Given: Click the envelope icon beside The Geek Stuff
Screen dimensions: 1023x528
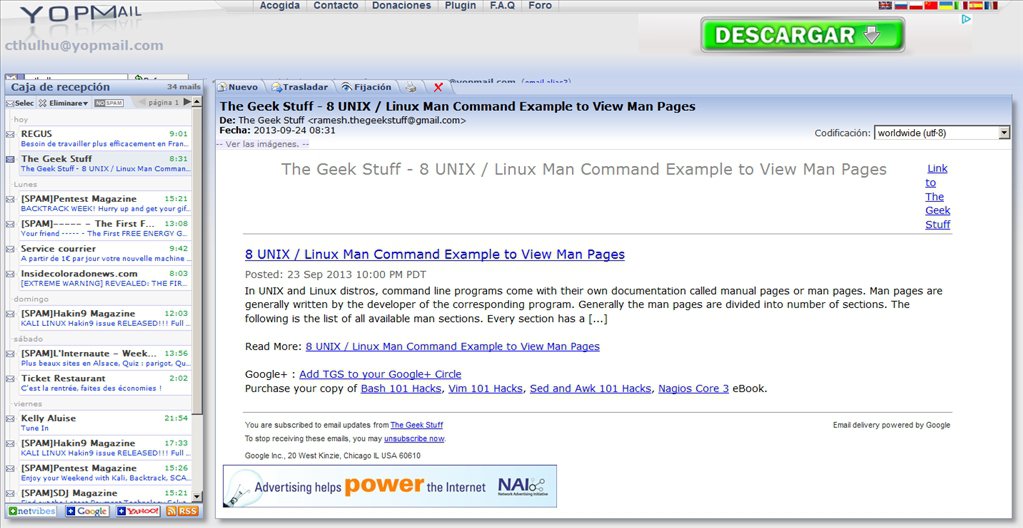Looking at the screenshot, I should pos(10,159).
